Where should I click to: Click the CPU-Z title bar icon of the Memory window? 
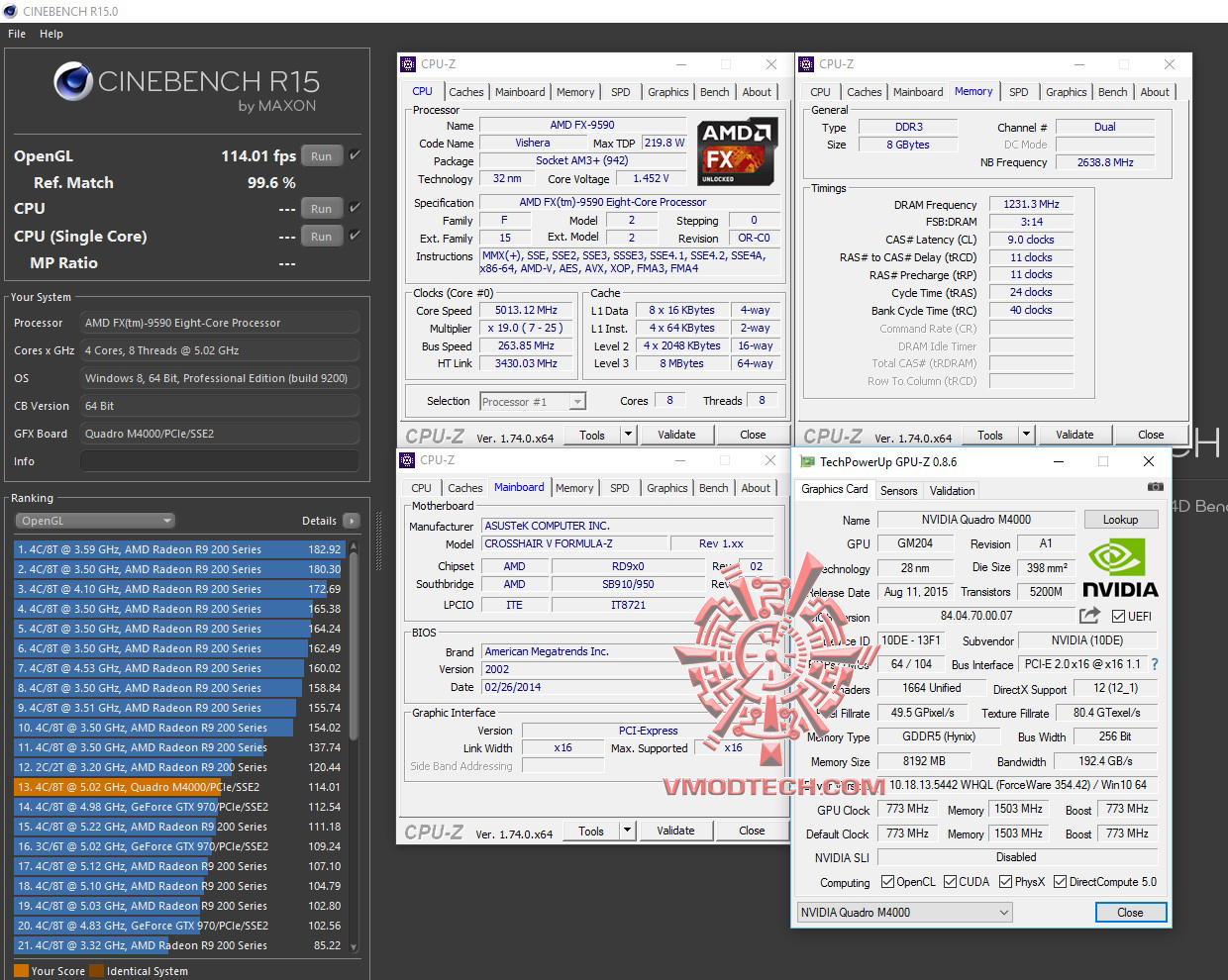tap(806, 64)
